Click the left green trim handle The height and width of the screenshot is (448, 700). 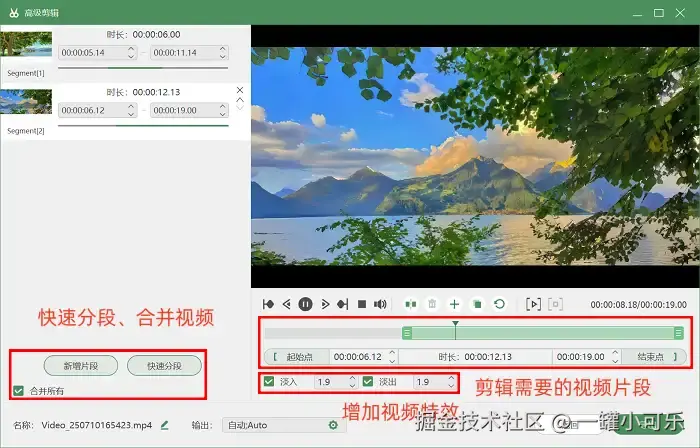click(x=407, y=333)
